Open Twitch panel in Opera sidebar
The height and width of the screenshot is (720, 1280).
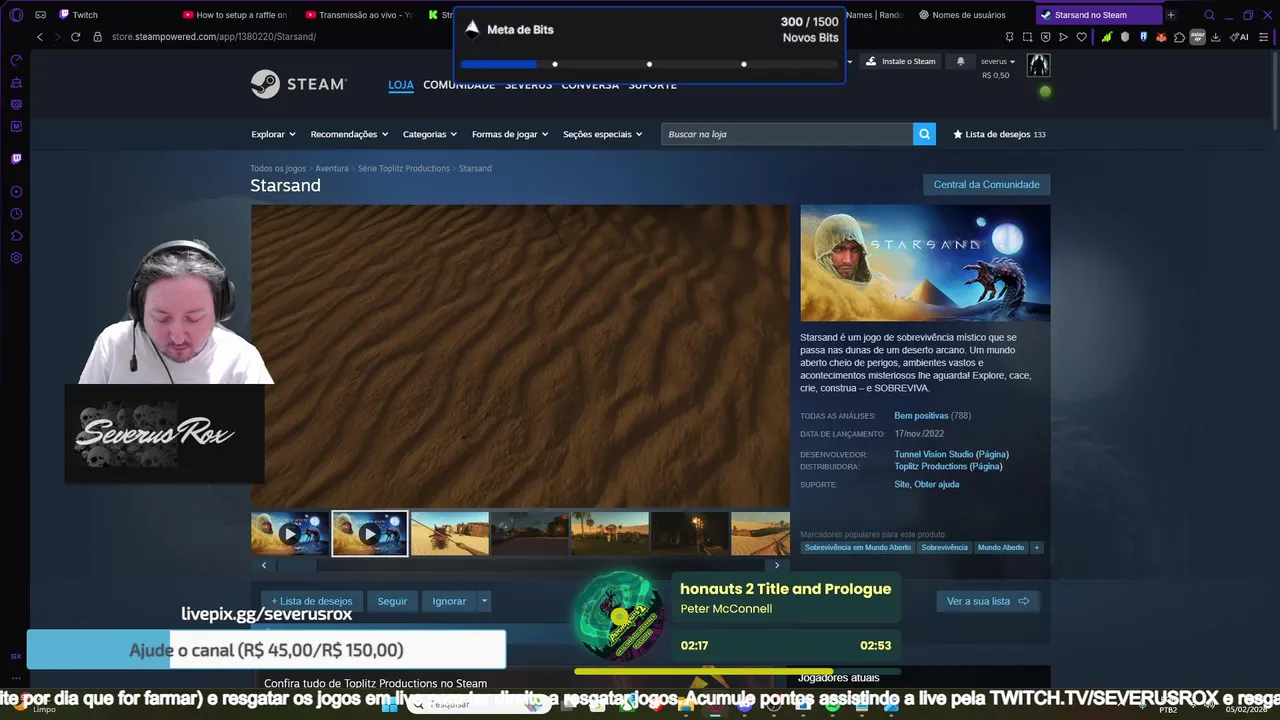click(x=16, y=158)
